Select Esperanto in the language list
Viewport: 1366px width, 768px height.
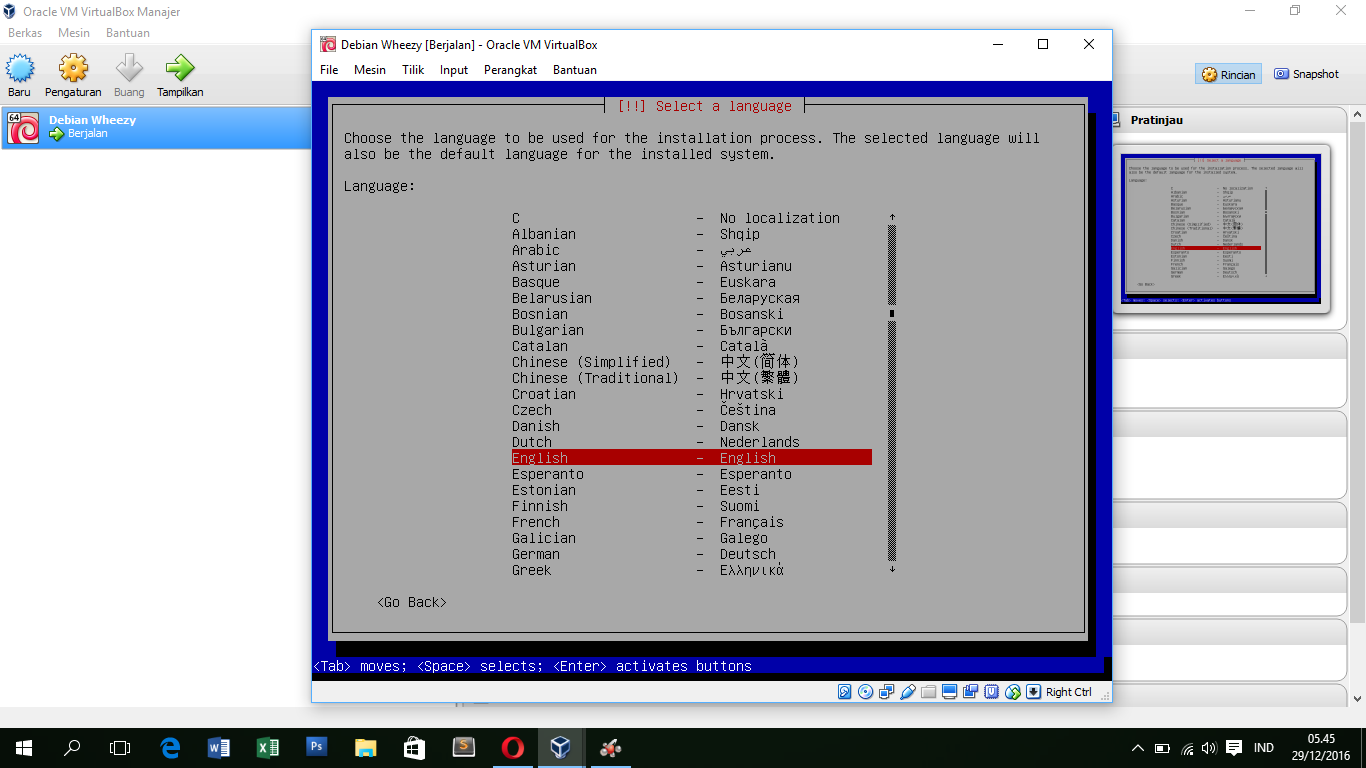pyautogui.click(x=692, y=474)
